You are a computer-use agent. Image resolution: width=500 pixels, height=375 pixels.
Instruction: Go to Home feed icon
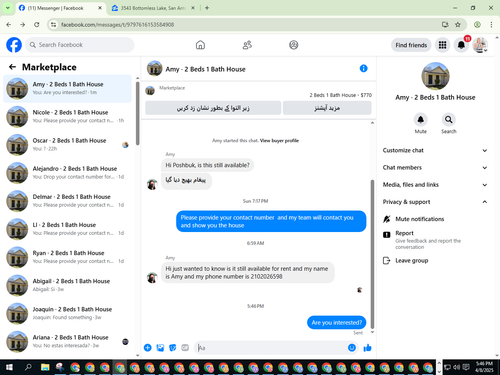200,45
